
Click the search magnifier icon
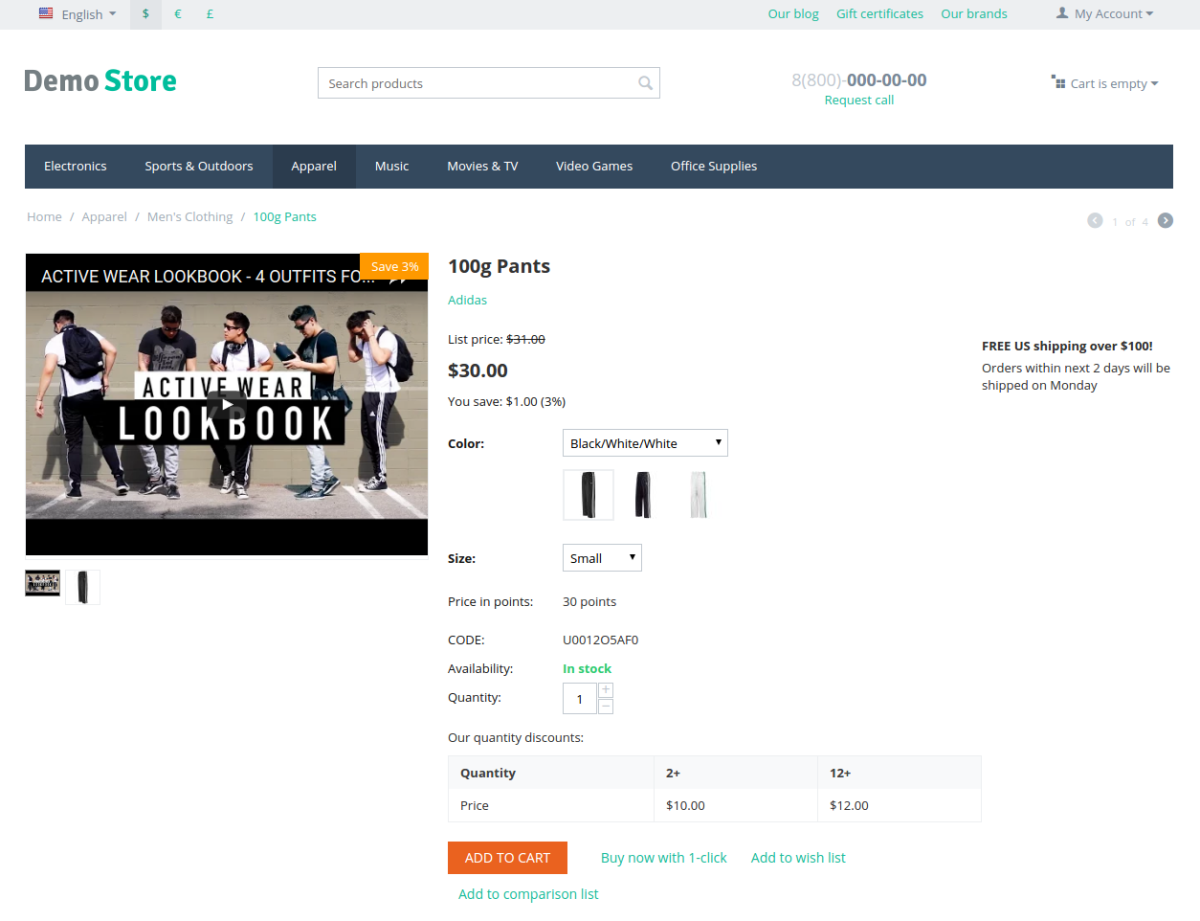coord(645,84)
